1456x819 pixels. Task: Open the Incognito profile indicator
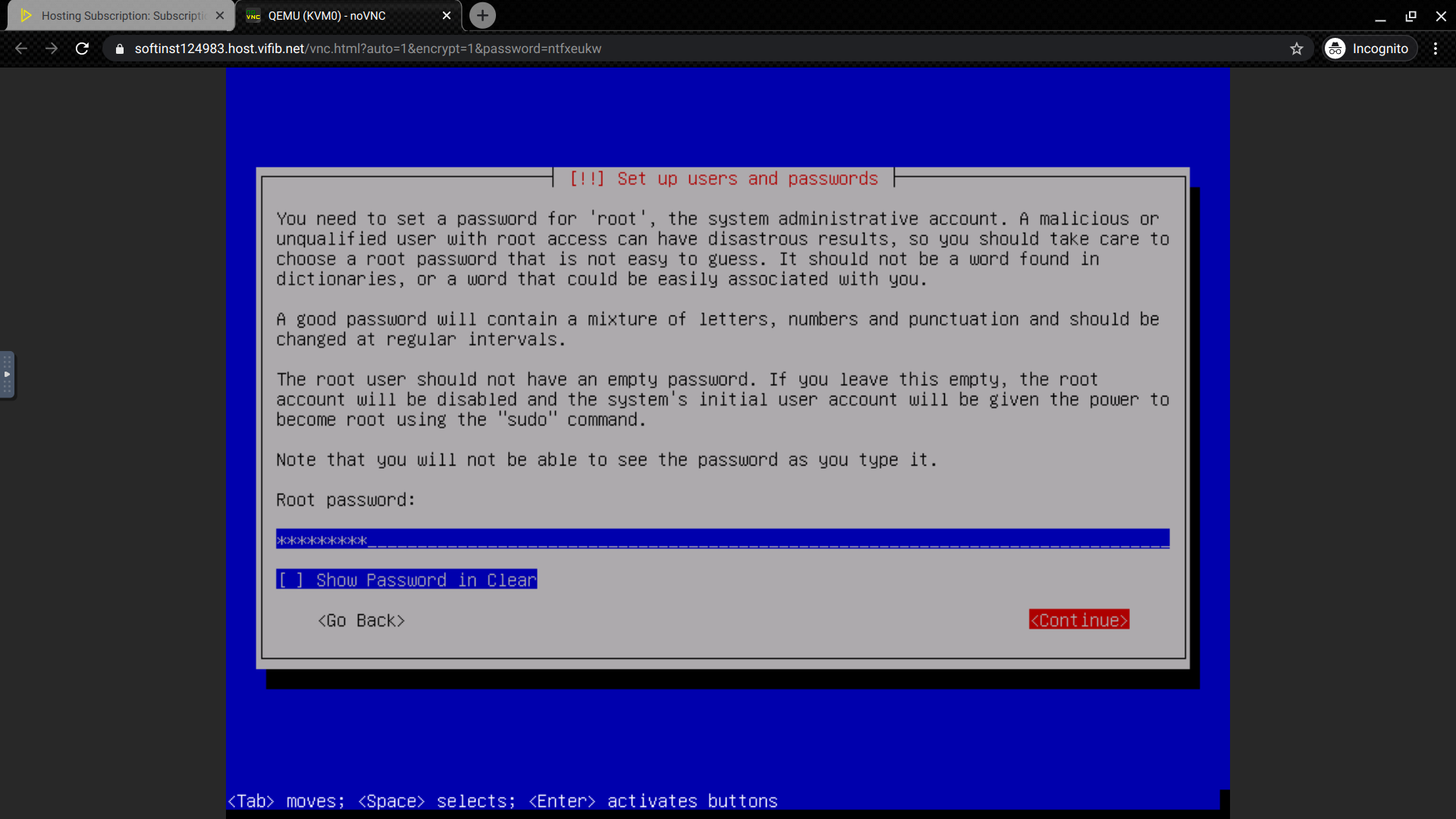tap(1370, 49)
